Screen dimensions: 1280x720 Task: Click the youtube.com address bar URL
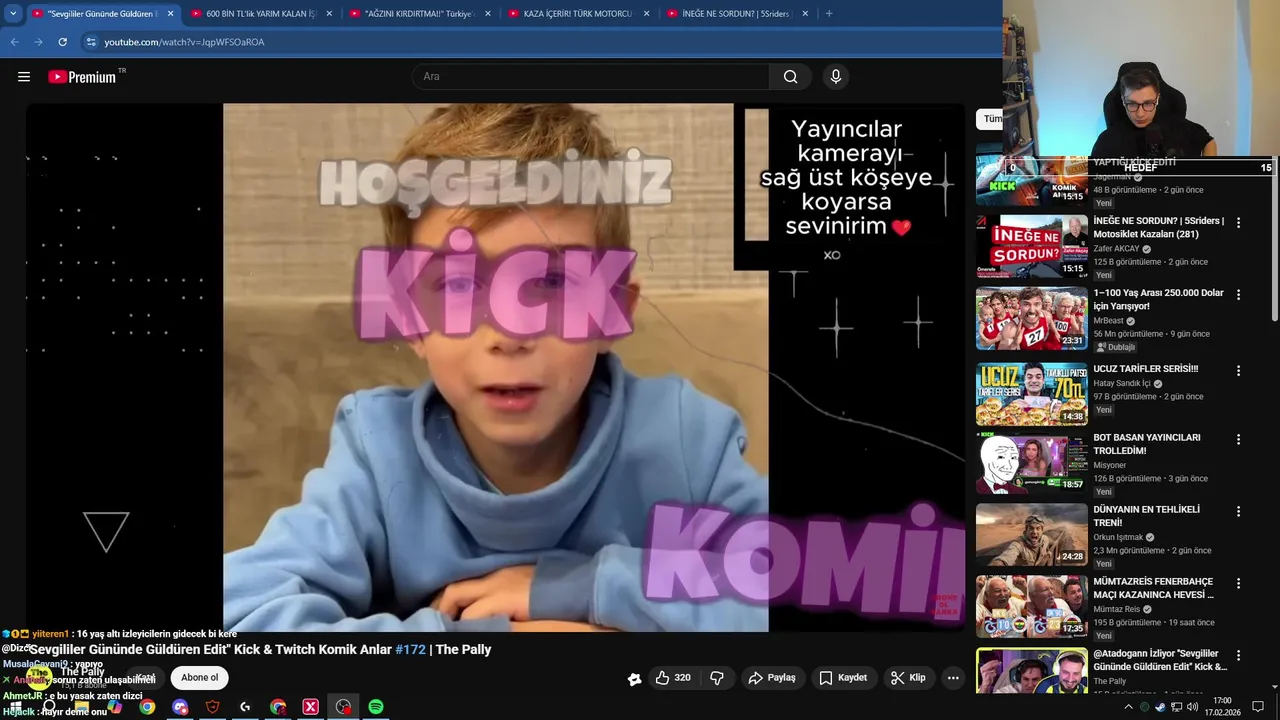click(x=184, y=42)
